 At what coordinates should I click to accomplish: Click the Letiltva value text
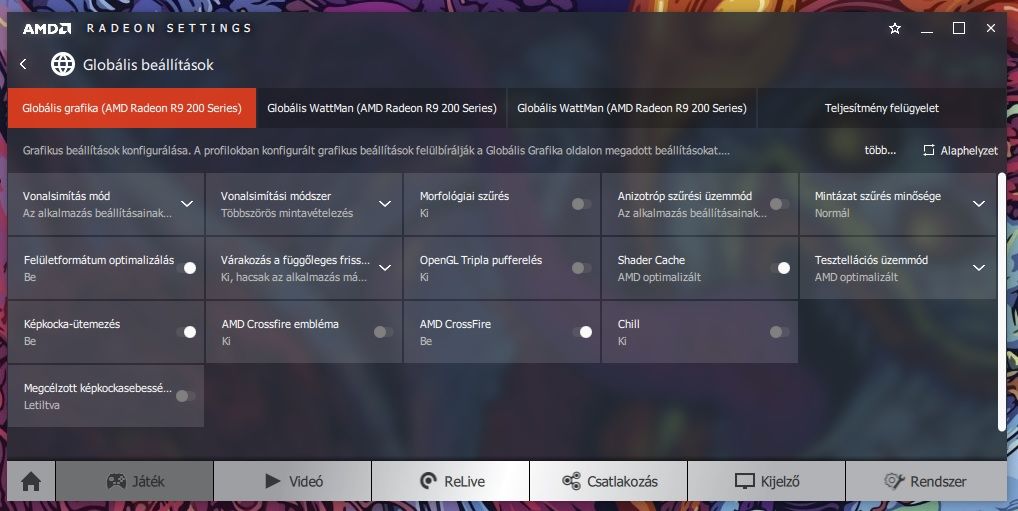pos(42,405)
